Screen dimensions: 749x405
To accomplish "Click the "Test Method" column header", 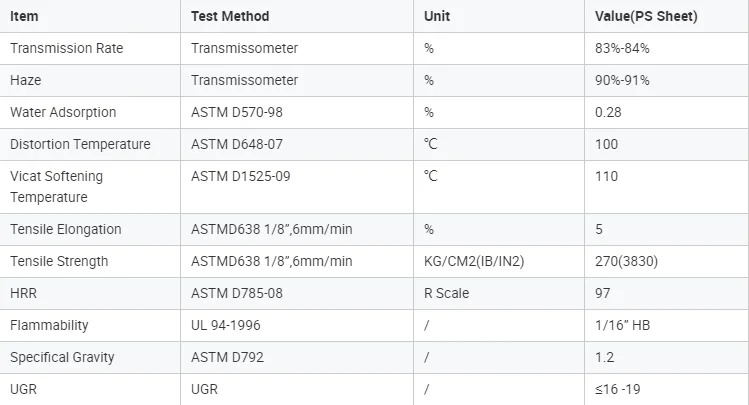I will (x=230, y=16).
